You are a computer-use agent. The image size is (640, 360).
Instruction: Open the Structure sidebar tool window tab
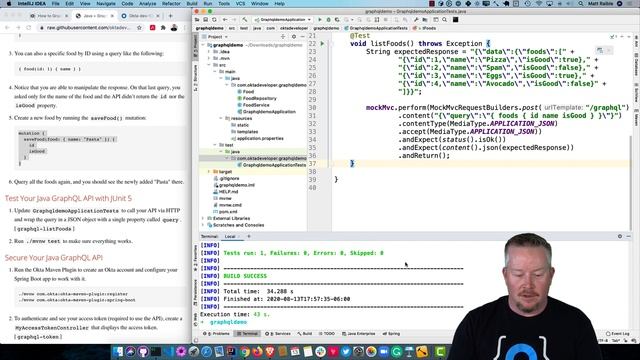195,77
